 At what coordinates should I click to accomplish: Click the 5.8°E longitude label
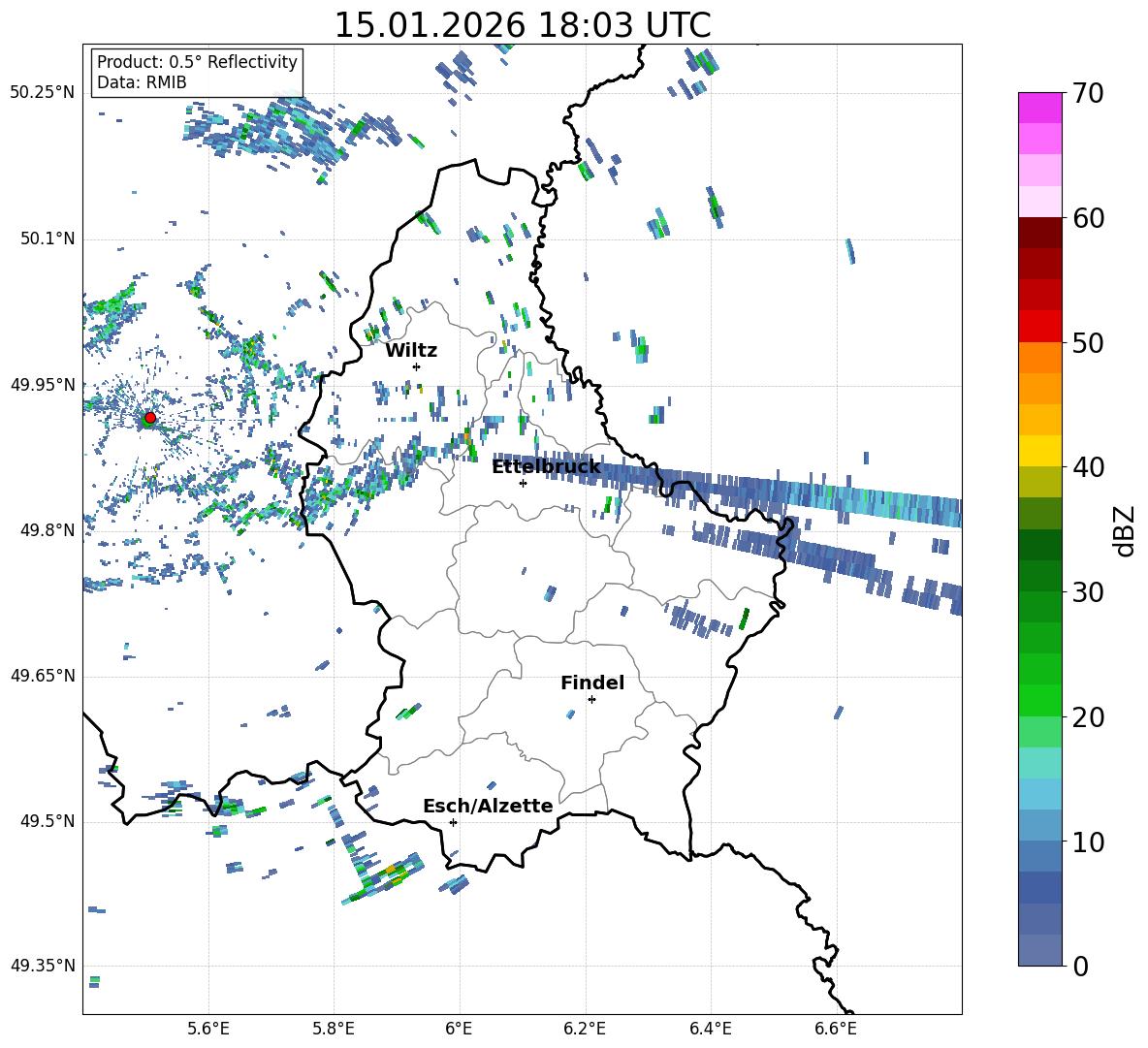tap(334, 1029)
